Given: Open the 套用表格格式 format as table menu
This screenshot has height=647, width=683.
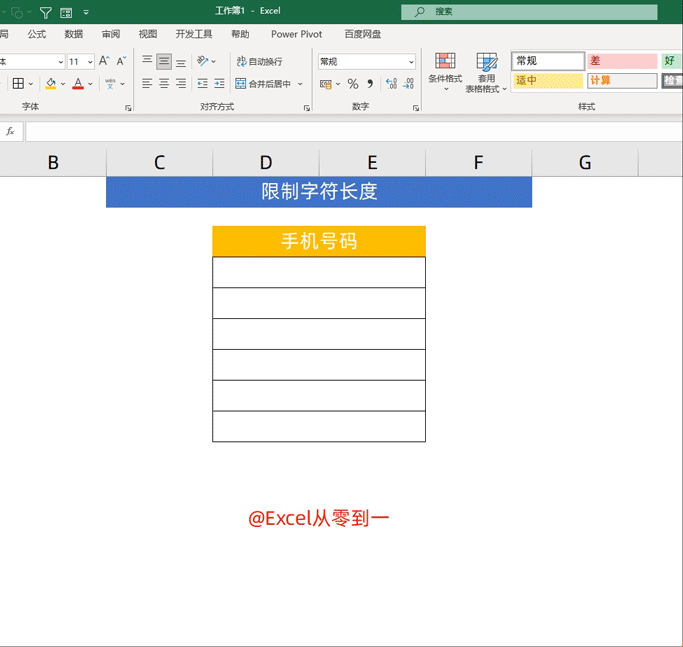Looking at the screenshot, I should 486,73.
